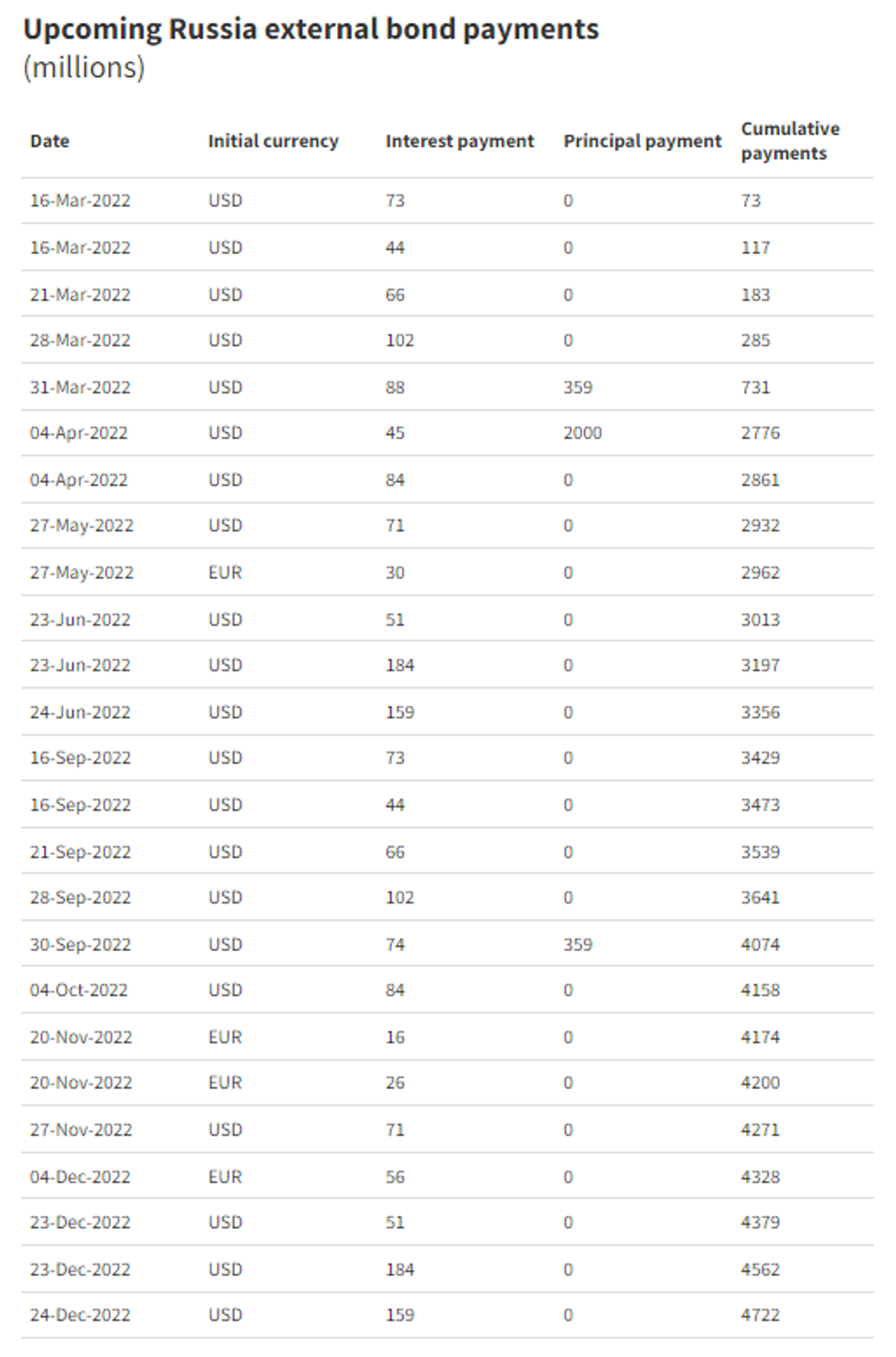Click the 2000 principal payment value
This screenshot has height=1357, width=896.
[x=582, y=433]
